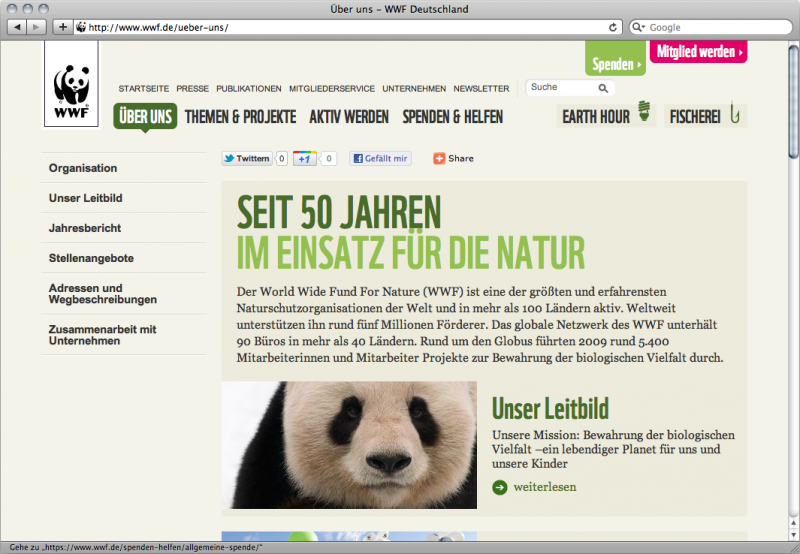Click the status bar URL text
This screenshot has width=800, height=554.
coord(136,547)
